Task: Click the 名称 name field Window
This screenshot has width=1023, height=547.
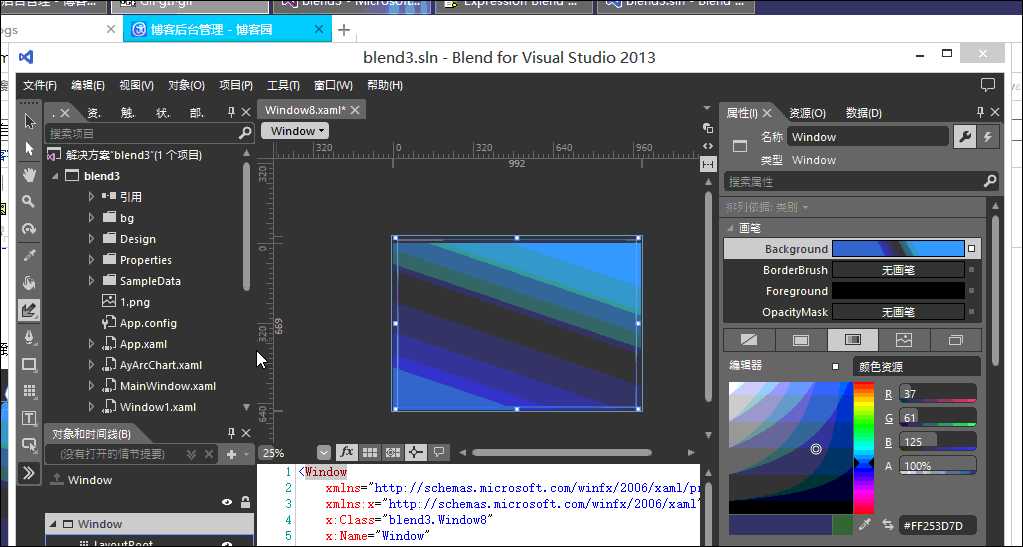Action: [868, 136]
